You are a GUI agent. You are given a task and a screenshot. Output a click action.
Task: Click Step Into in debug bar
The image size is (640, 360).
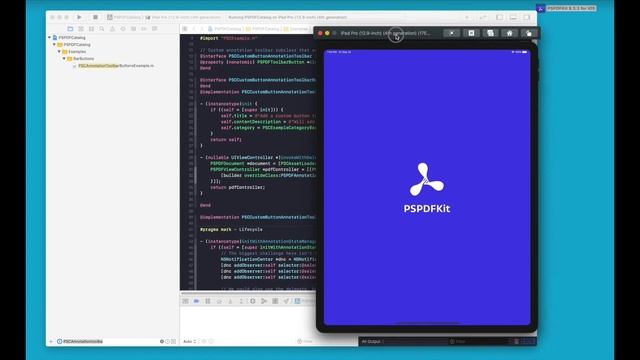[x=230, y=301]
